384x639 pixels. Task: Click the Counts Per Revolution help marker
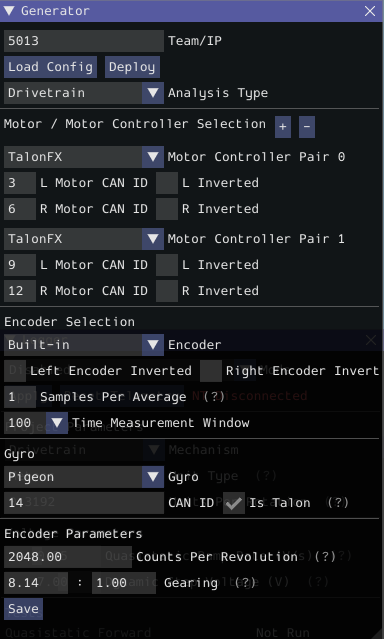point(325,557)
